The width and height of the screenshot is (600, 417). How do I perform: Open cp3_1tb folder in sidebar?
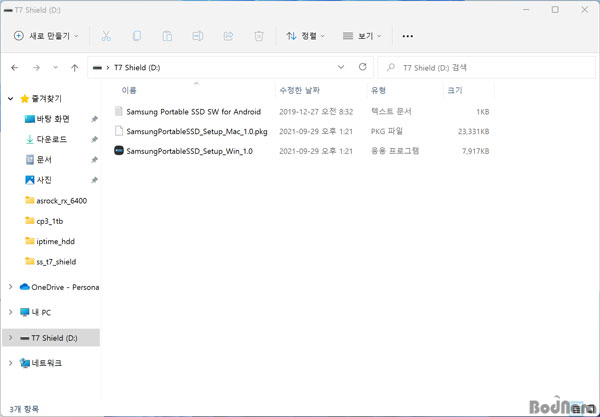click(50, 221)
